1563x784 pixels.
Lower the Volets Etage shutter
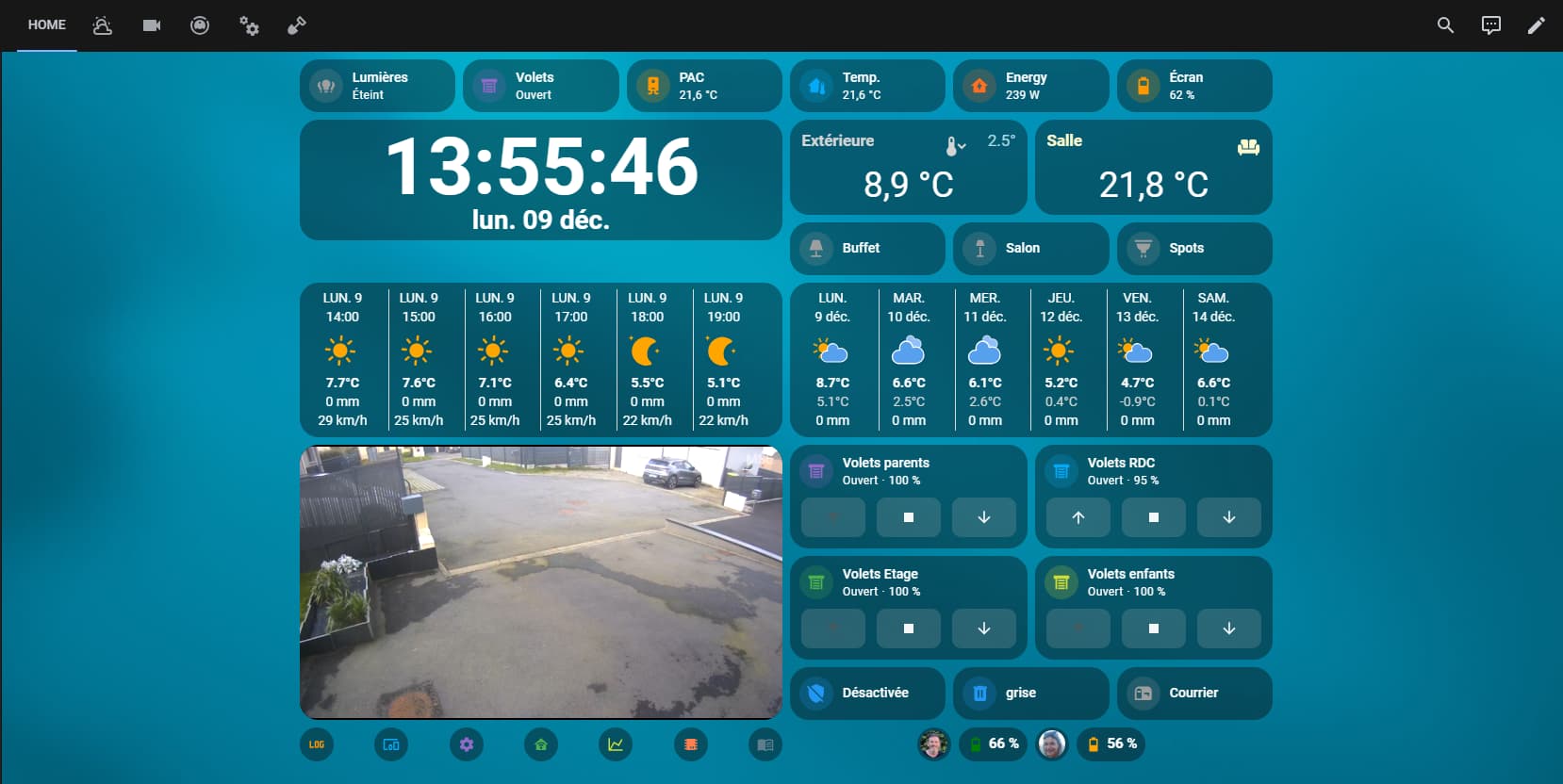point(984,629)
